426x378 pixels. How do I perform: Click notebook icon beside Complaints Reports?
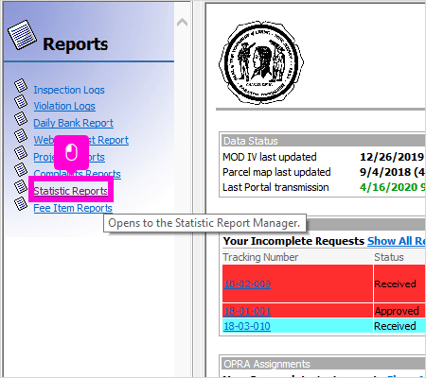(x=21, y=170)
